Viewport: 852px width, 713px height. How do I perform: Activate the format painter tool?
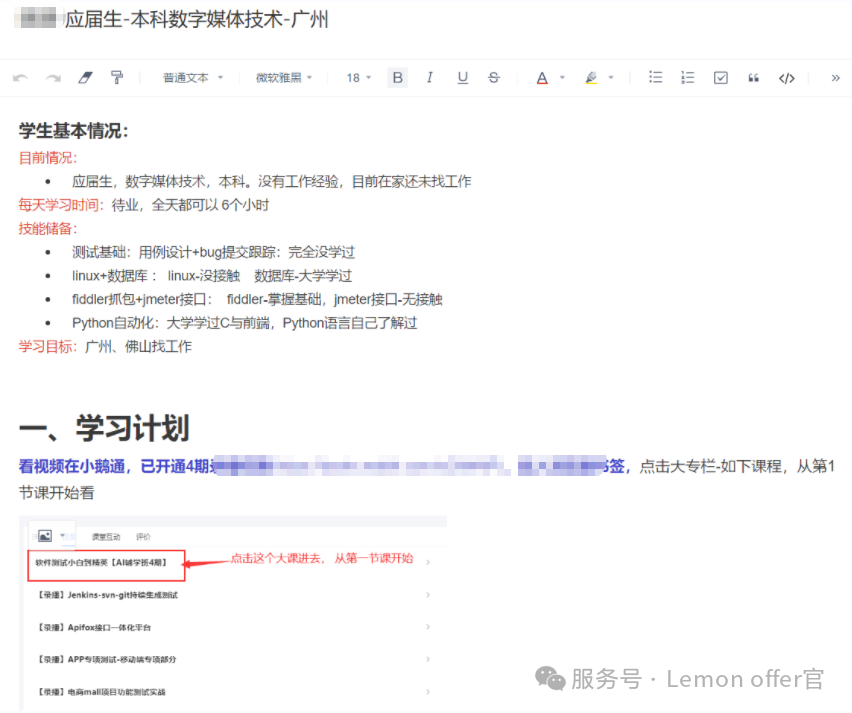[x=117, y=78]
